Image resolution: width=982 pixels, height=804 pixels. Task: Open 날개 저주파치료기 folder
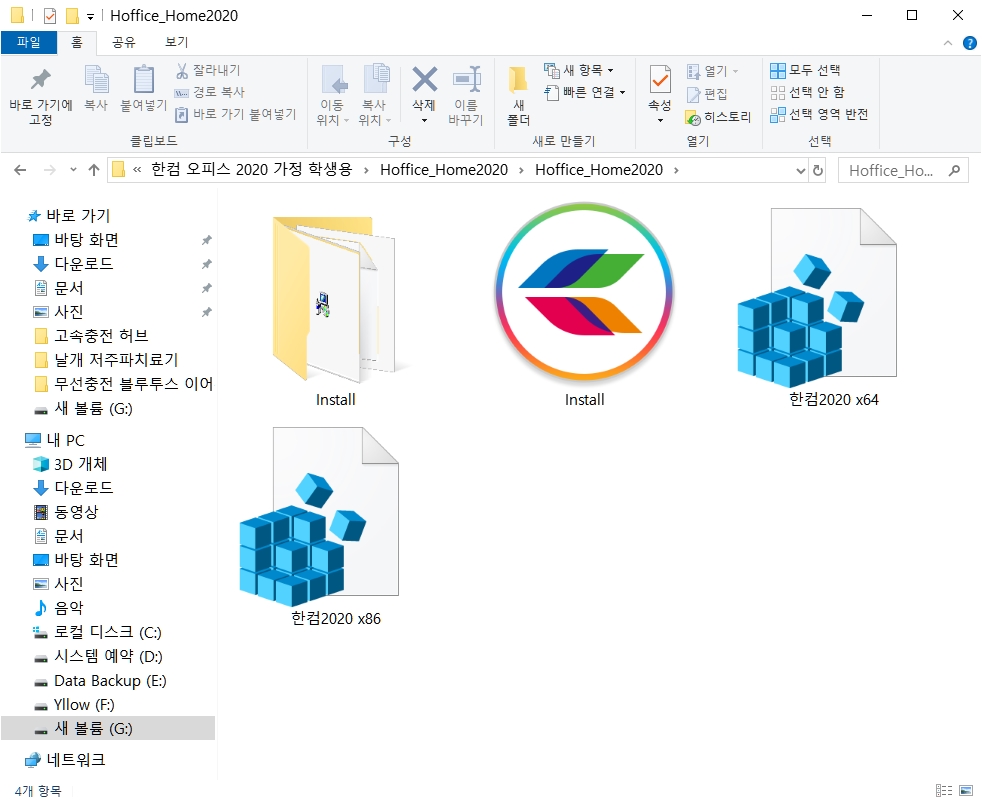pos(116,359)
